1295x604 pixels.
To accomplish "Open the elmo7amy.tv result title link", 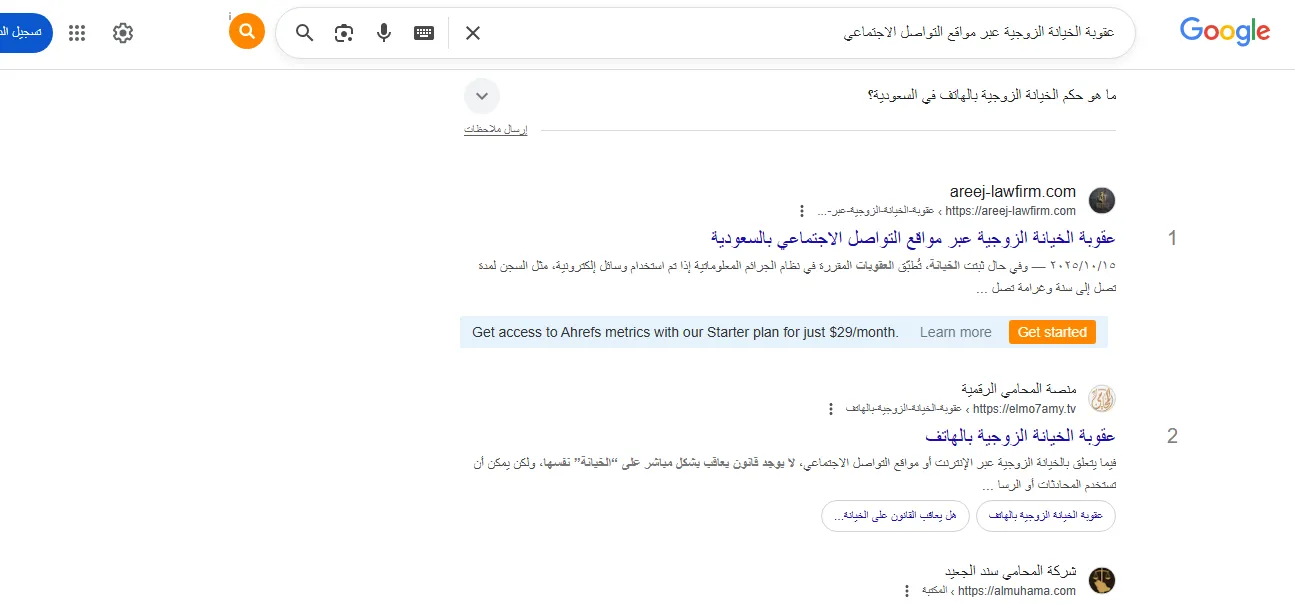I will click(x=1020, y=436).
